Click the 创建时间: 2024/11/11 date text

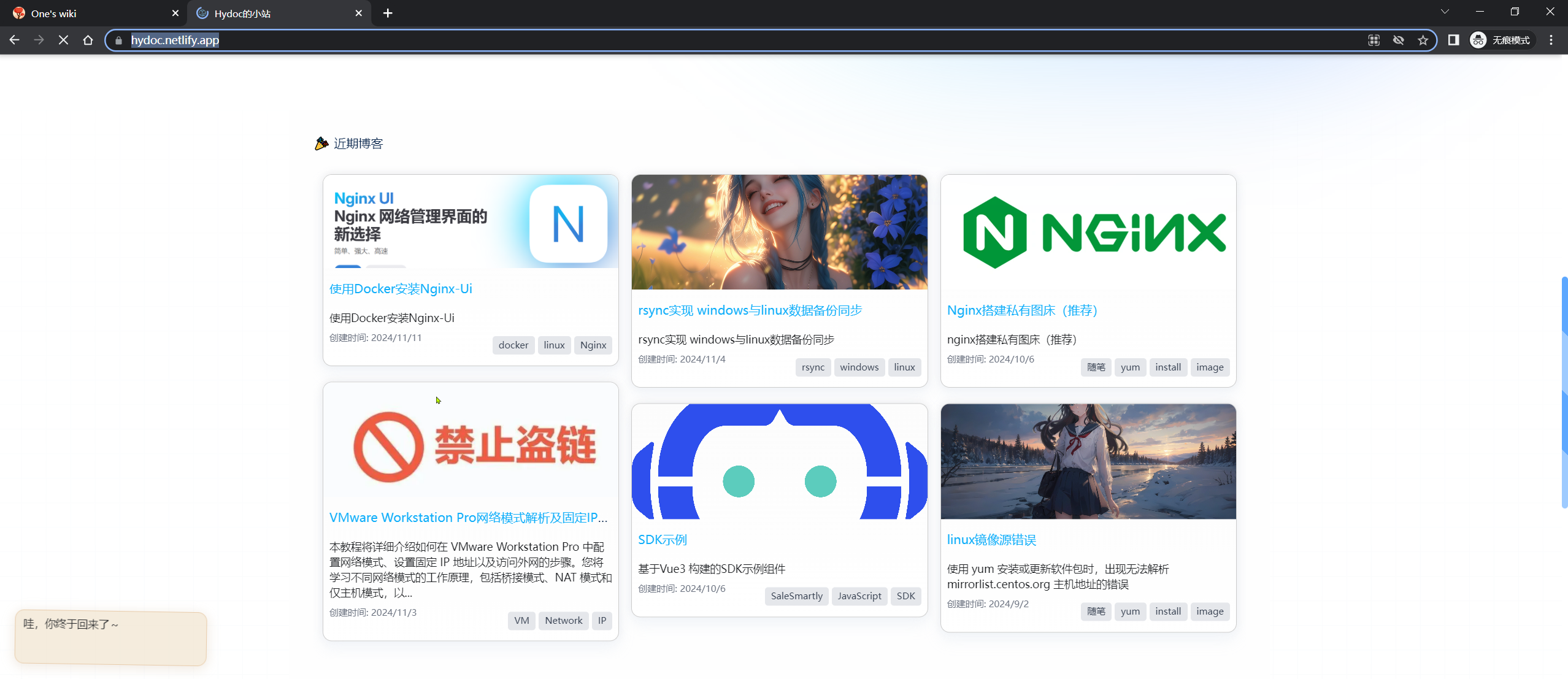click(x=375, y=338)
